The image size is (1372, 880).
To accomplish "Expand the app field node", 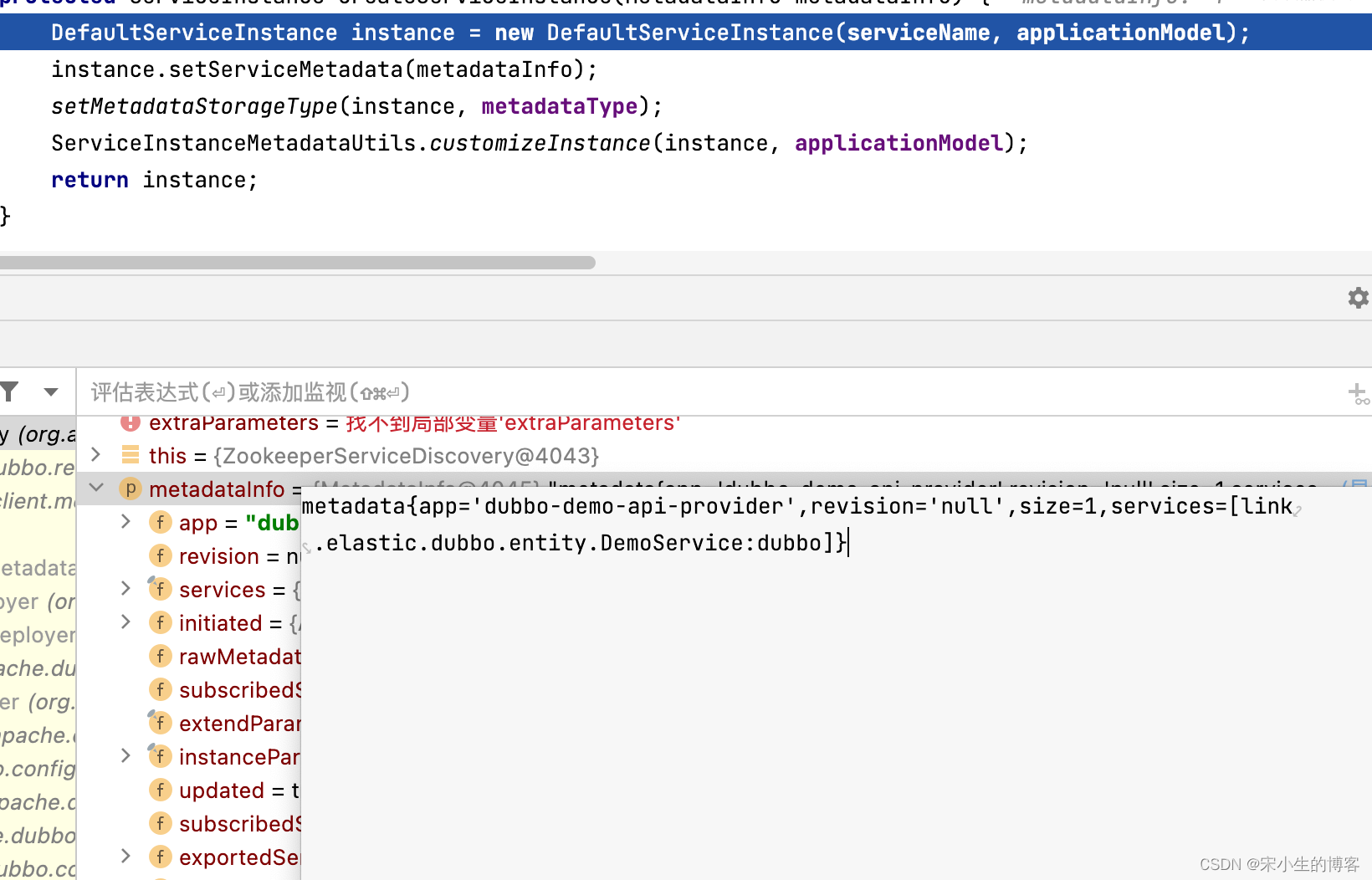I will click(126, 522).
